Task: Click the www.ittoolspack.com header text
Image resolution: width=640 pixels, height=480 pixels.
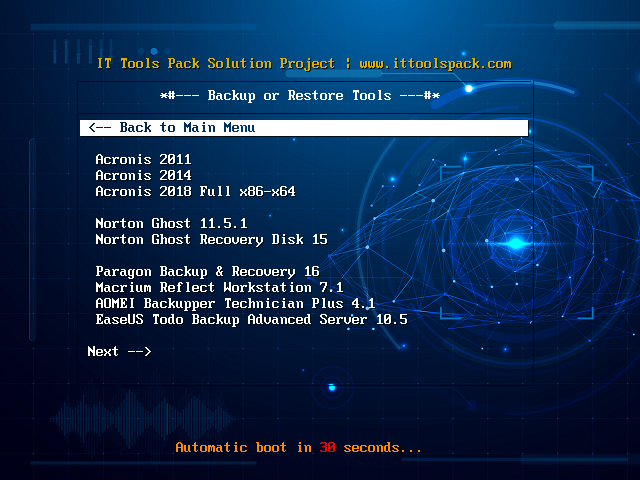Action: click(x=436, y=64)
